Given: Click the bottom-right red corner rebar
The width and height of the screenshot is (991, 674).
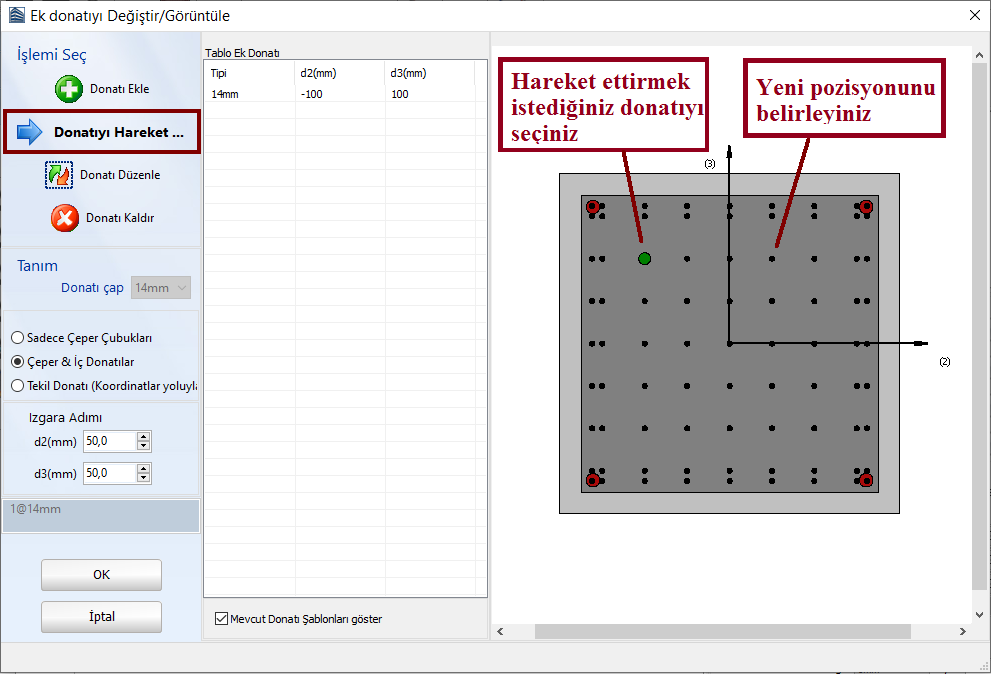Looking at the screenshot, I should click(866, 480).
